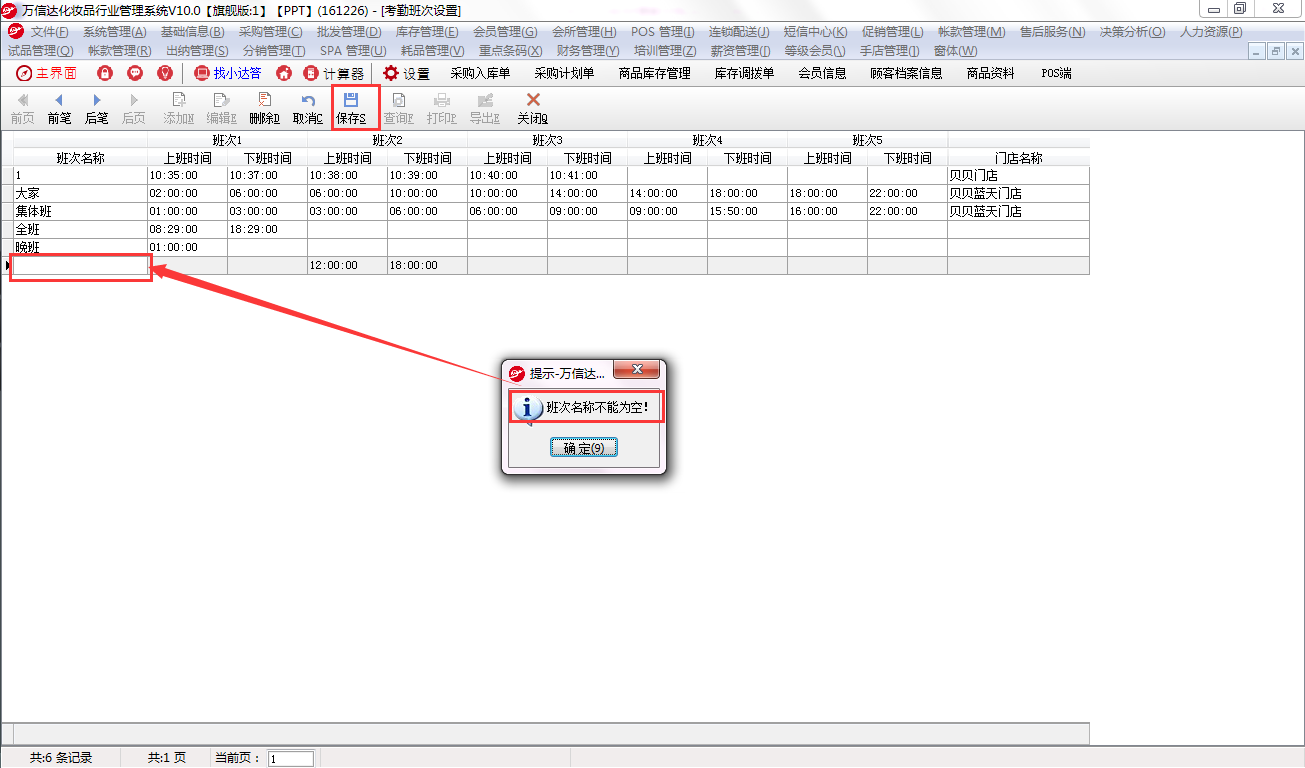Click the horizontal scrollbar under the table
Viewport: 1305px width, 768px height.
pos(545,733)
